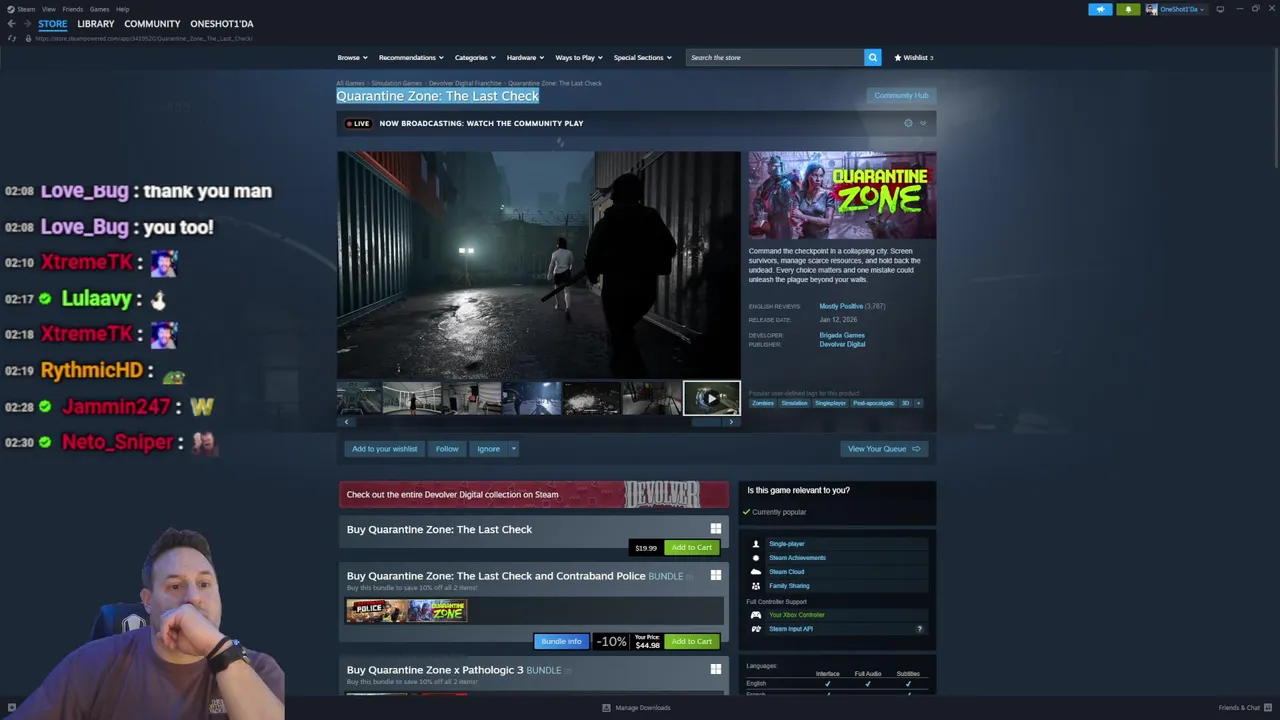Viewport: 1280px width, 720px height.
Task: Expand more tags with plus button
Action: coord(918,403)
